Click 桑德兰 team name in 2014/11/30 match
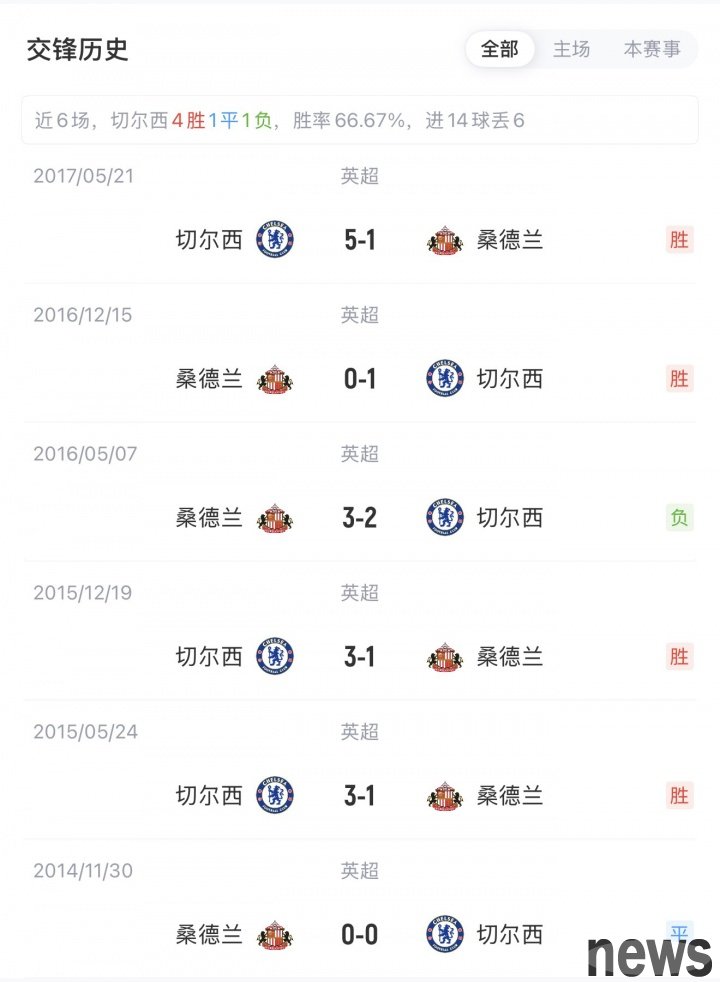Image resolution: width=720 pixels, height=982 pixels. tap(209, 935)
